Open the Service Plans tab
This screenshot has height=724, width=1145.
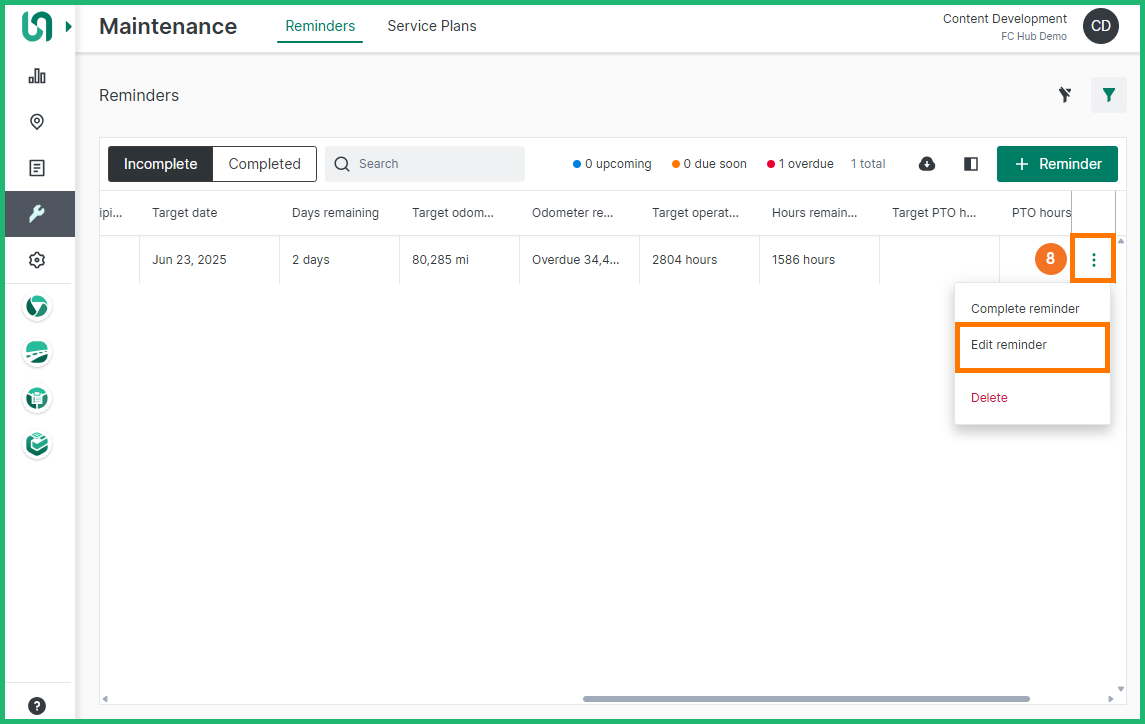[x=431, y=26]
